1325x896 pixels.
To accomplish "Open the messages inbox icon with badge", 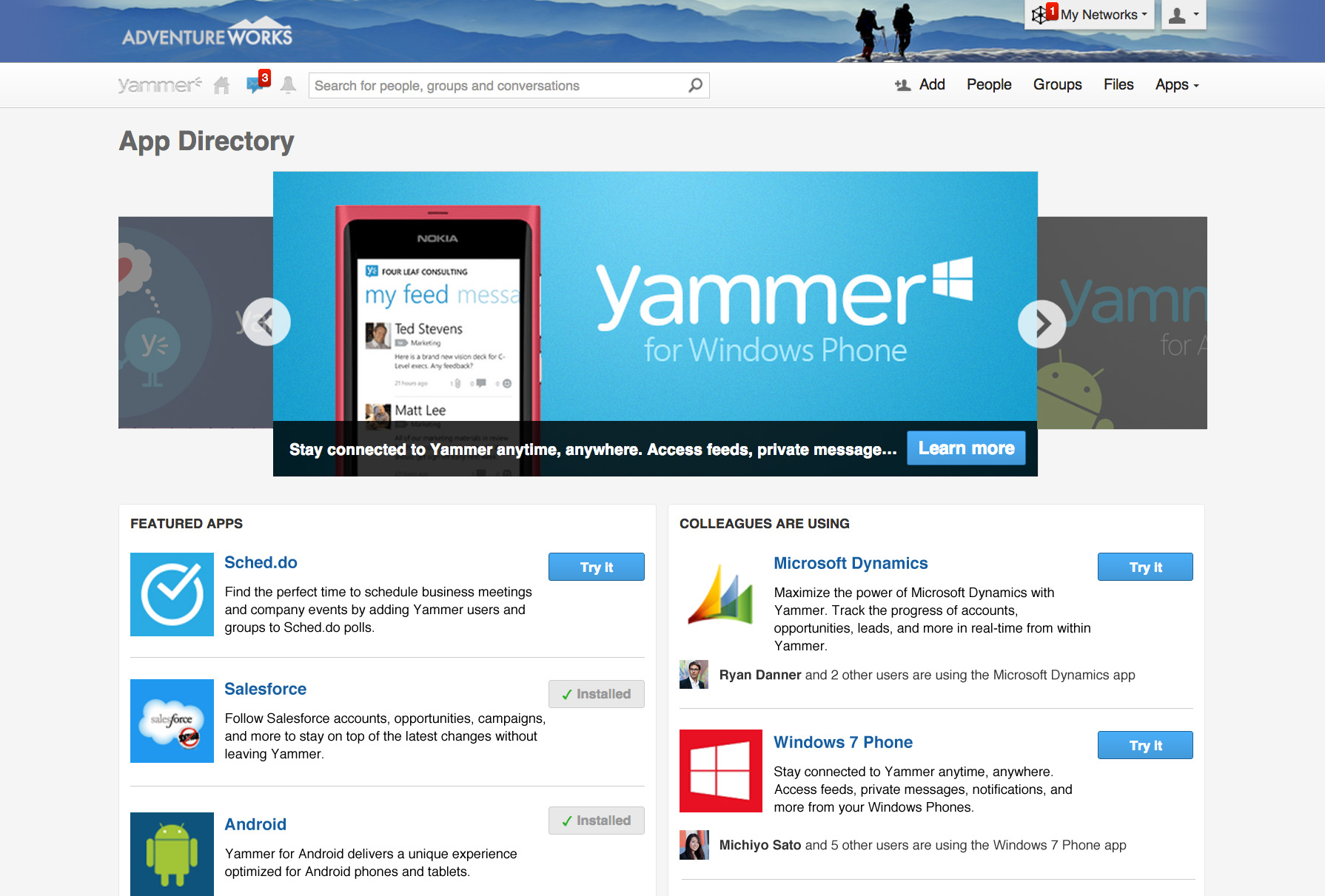I will point(258,83).
